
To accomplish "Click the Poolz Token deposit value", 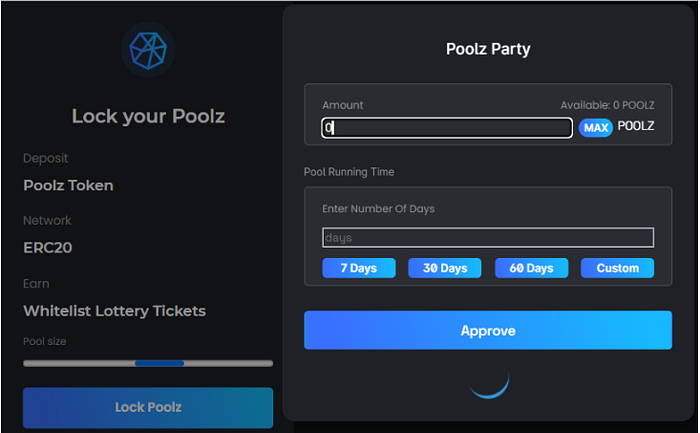I will click(x=69, y=185).
